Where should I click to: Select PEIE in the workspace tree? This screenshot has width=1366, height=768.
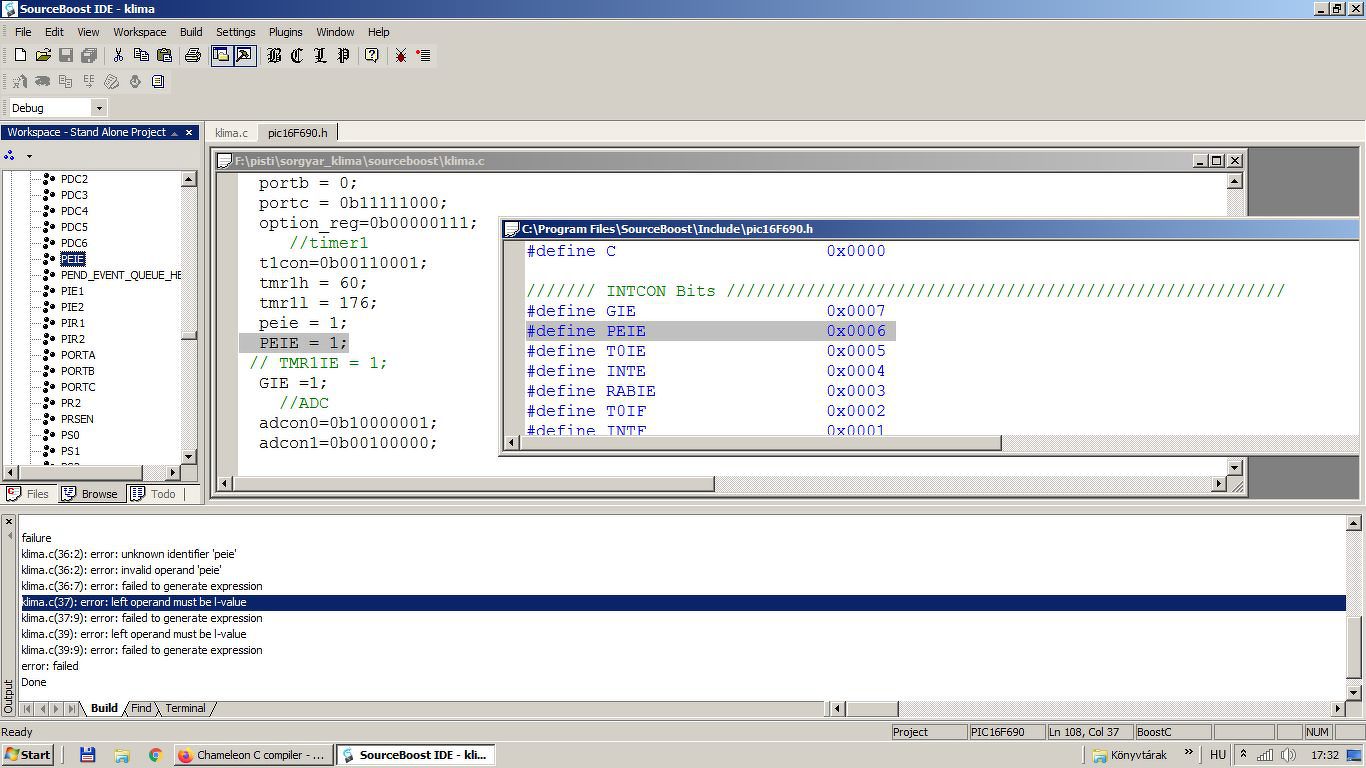point(72,259)
